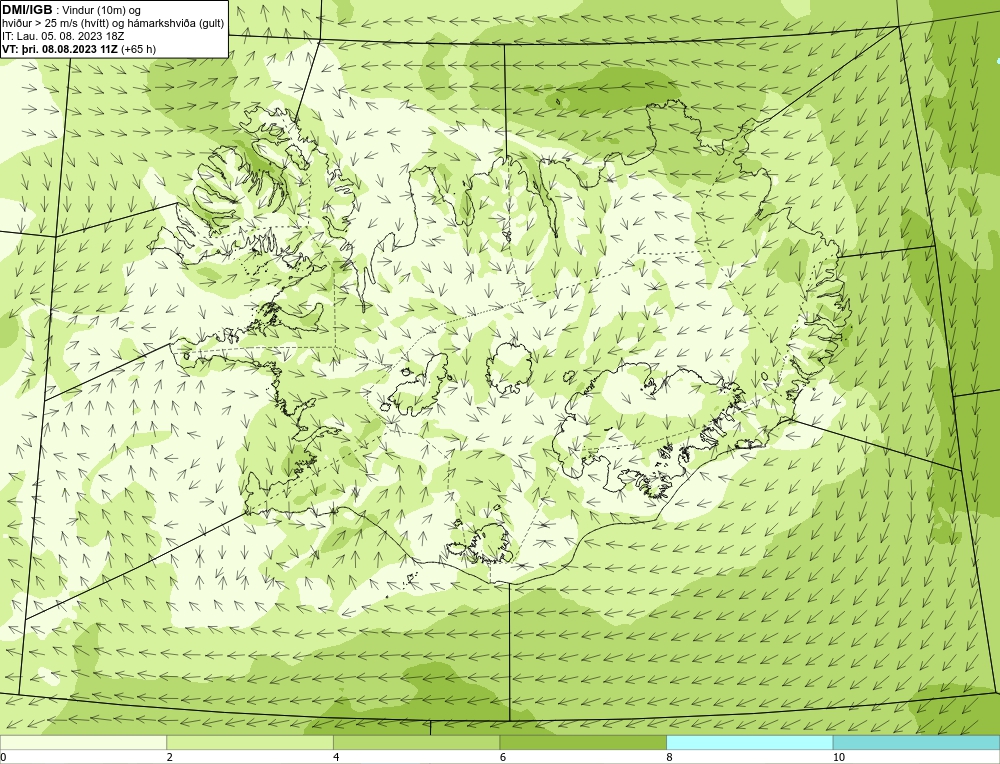Click the legend scale value '6'

click(503, 757)
